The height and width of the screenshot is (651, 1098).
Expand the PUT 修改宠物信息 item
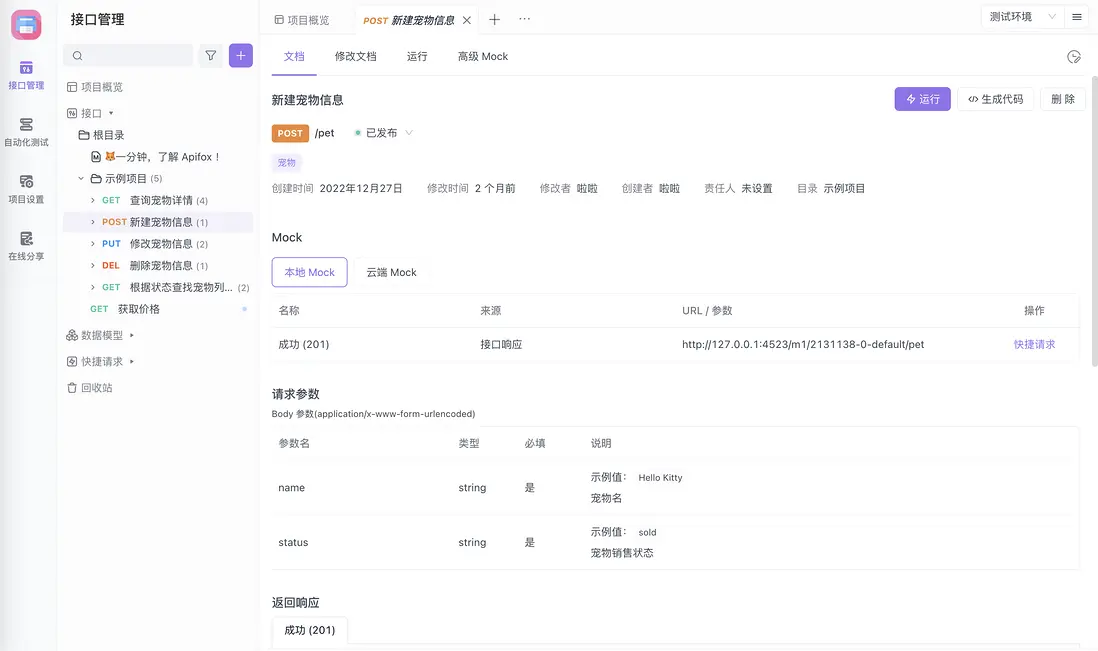coord(92,244)
